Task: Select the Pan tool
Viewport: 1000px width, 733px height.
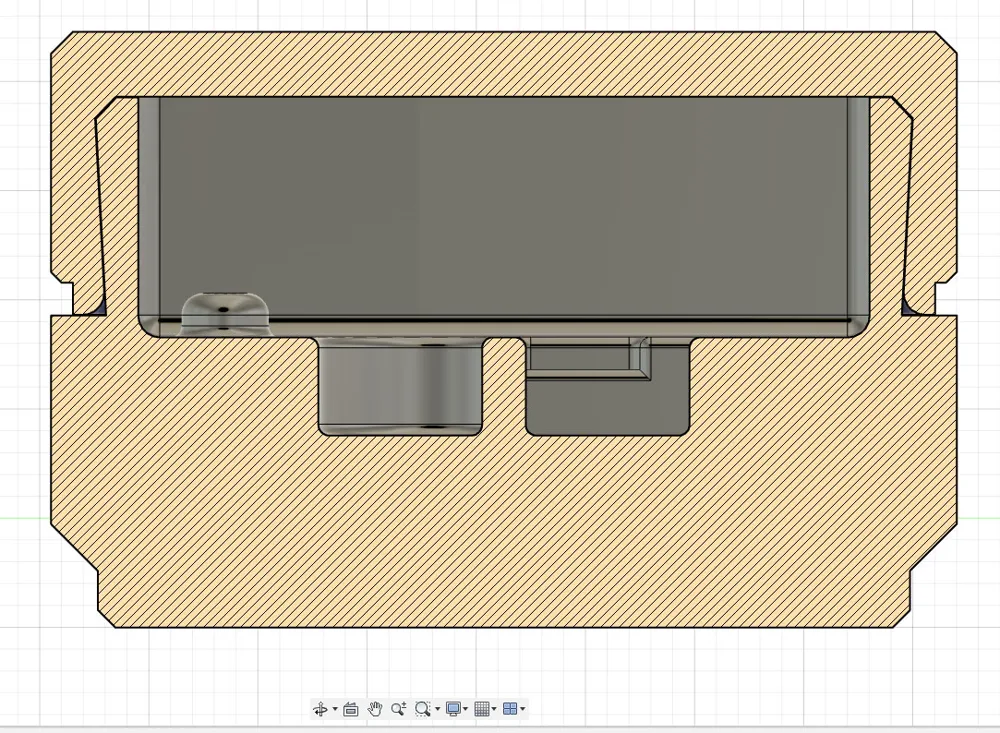Action: point(375,709)
